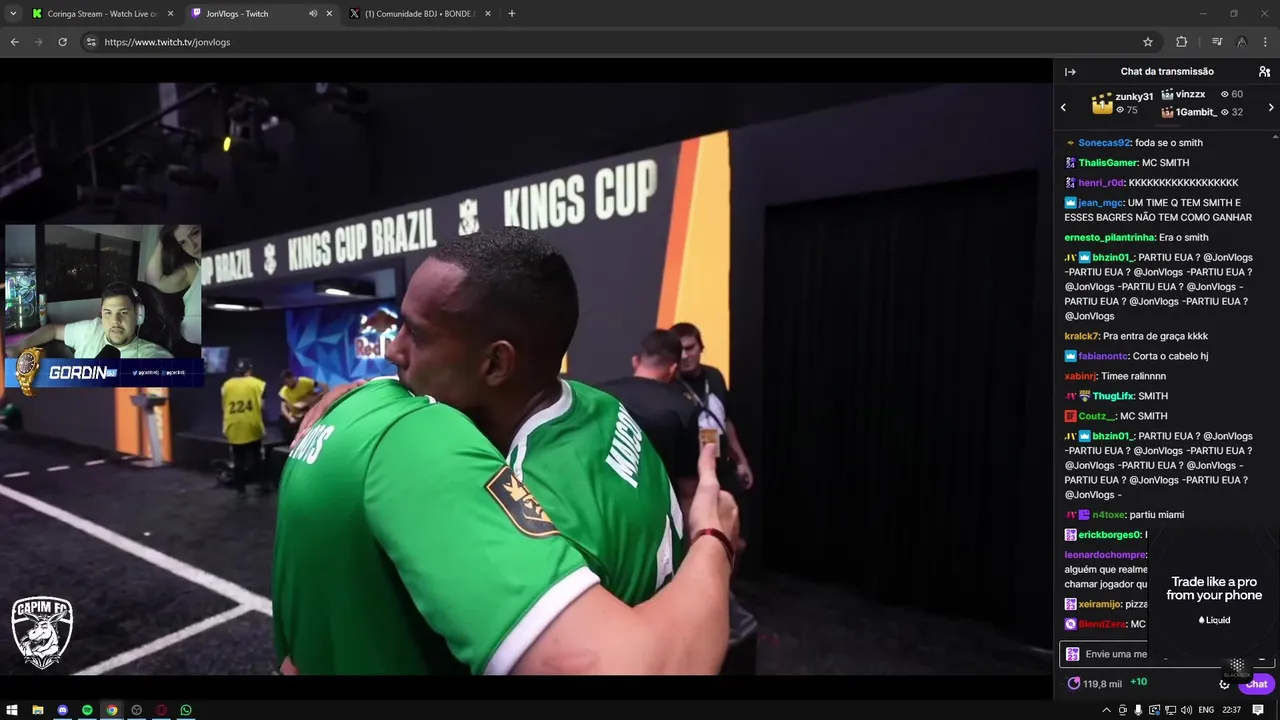The image size is (1280, 720).
Task: Go back to previous page
Action: (x=14, y=42)
